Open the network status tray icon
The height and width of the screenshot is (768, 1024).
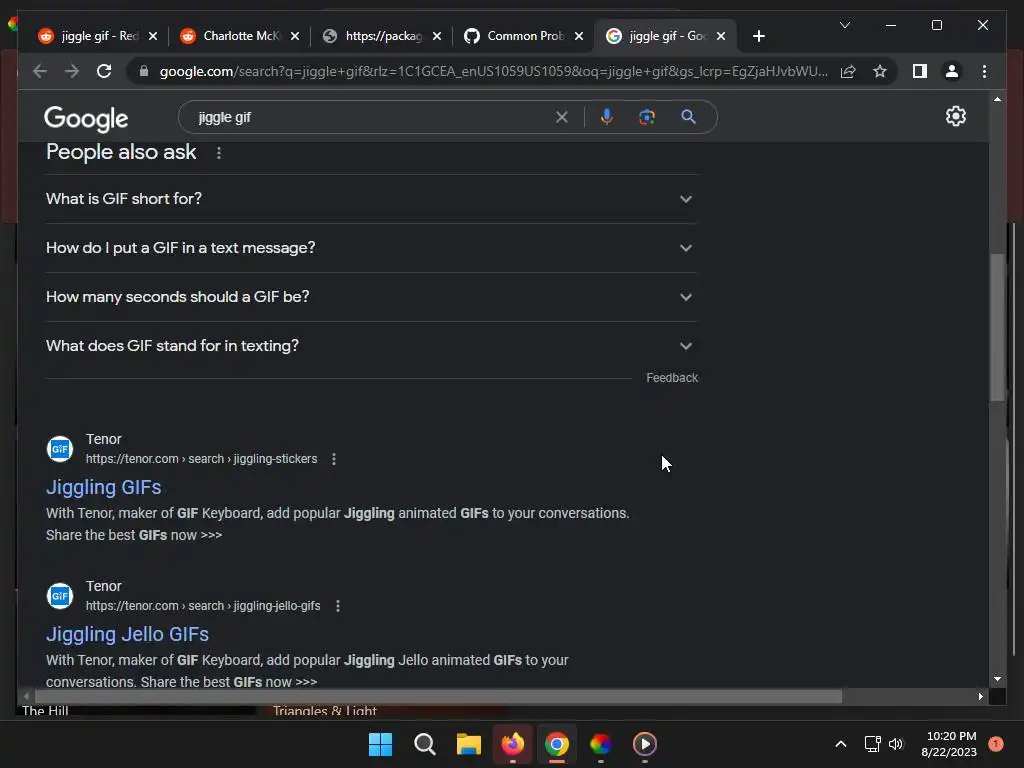coord(872,744)
